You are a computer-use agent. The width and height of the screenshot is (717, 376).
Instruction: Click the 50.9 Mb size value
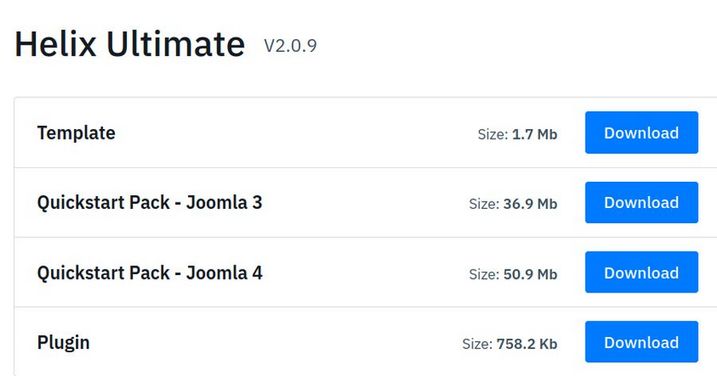tap(530, 274)
